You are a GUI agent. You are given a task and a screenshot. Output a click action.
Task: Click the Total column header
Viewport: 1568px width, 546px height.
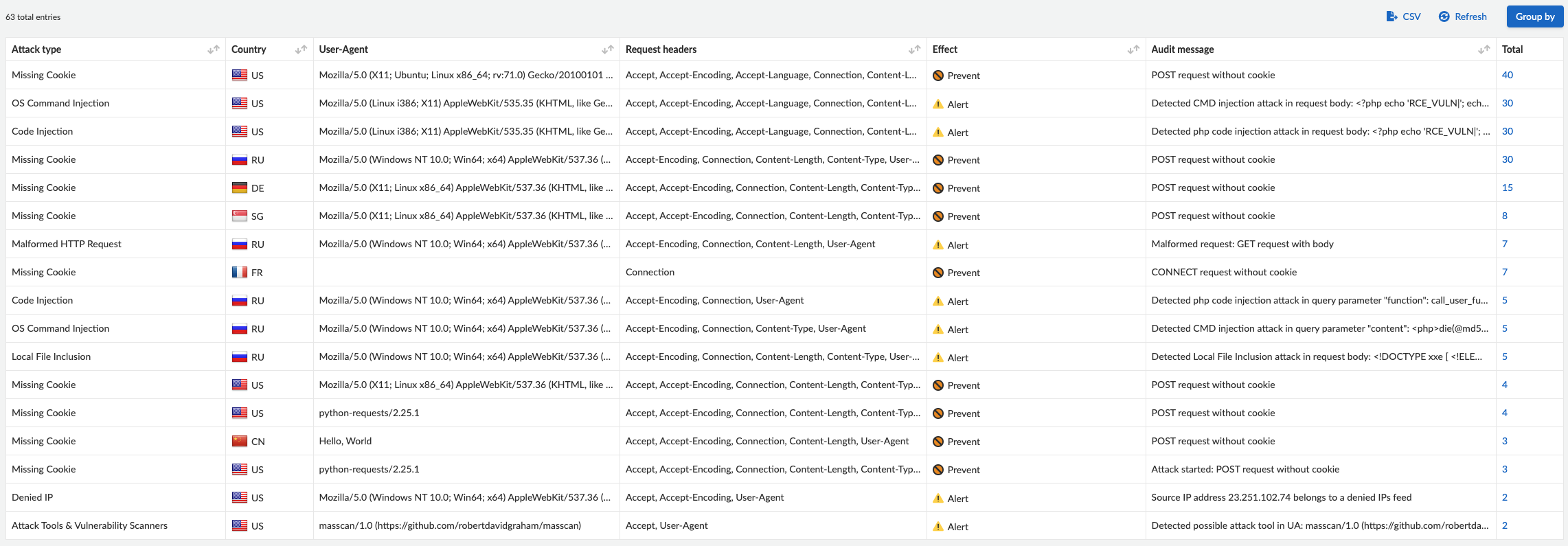1512,49
